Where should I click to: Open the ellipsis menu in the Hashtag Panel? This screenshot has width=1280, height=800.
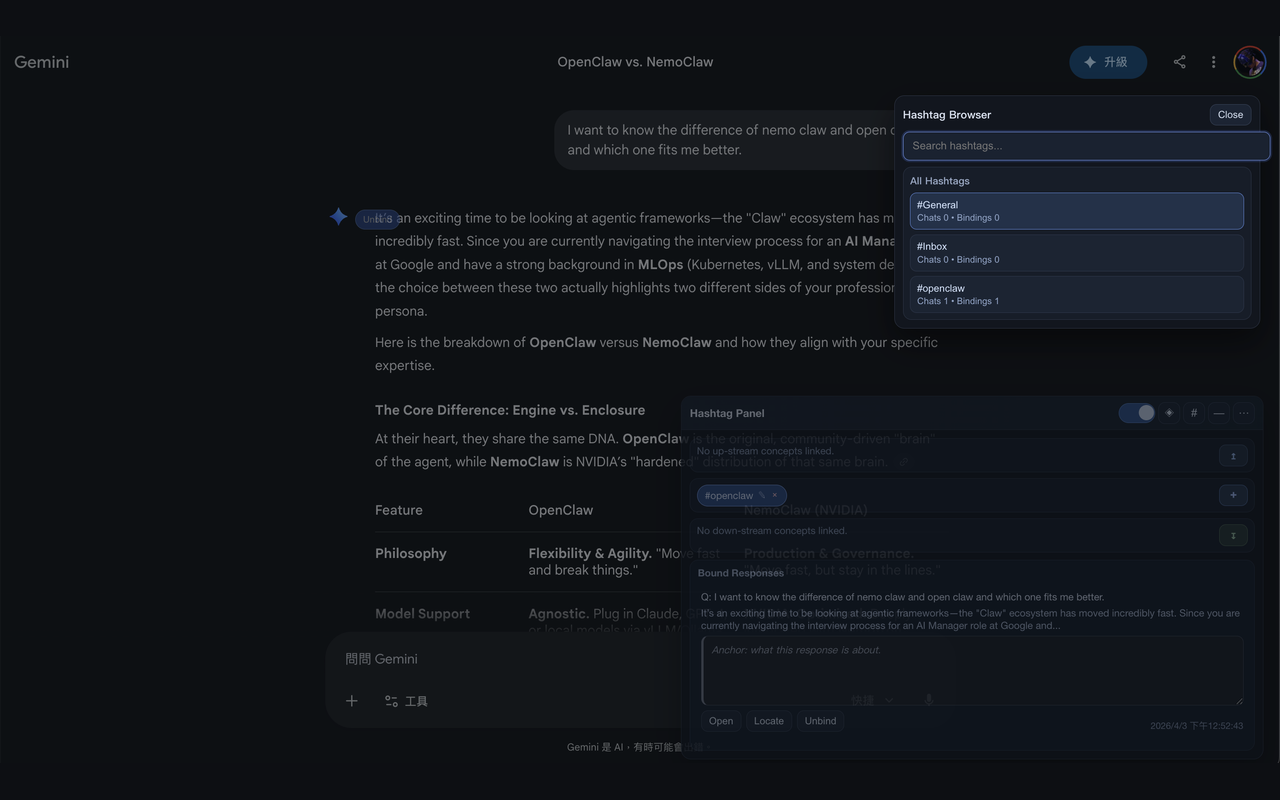(1243, 412)
